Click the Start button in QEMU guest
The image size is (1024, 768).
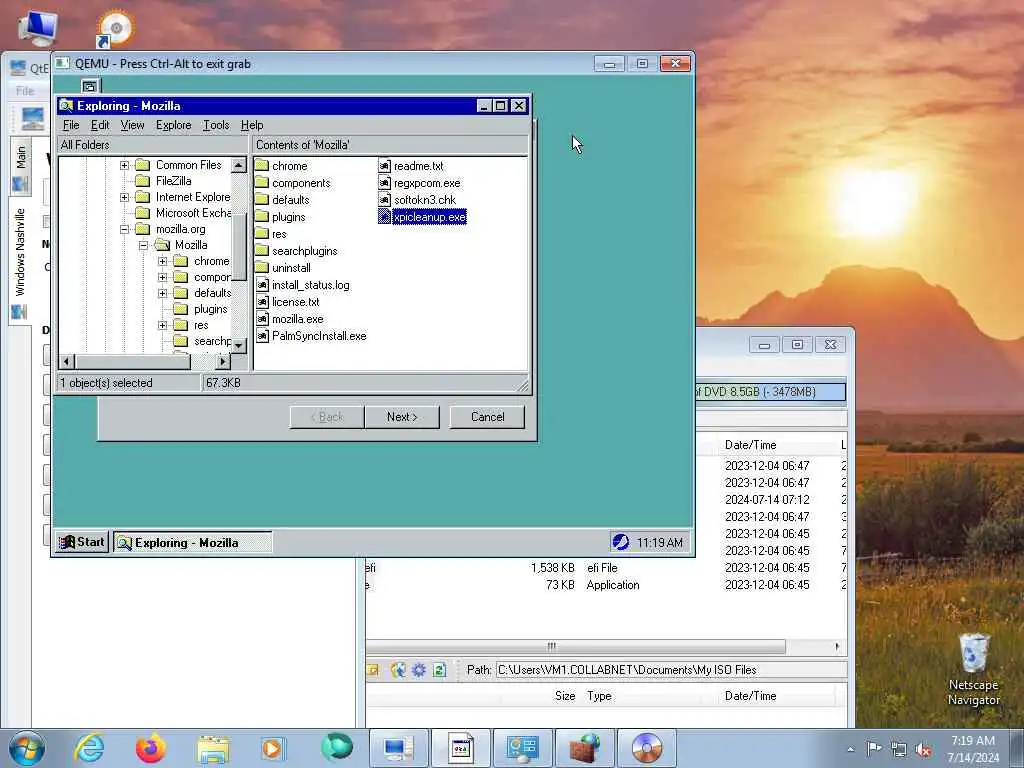click(82, 542)
